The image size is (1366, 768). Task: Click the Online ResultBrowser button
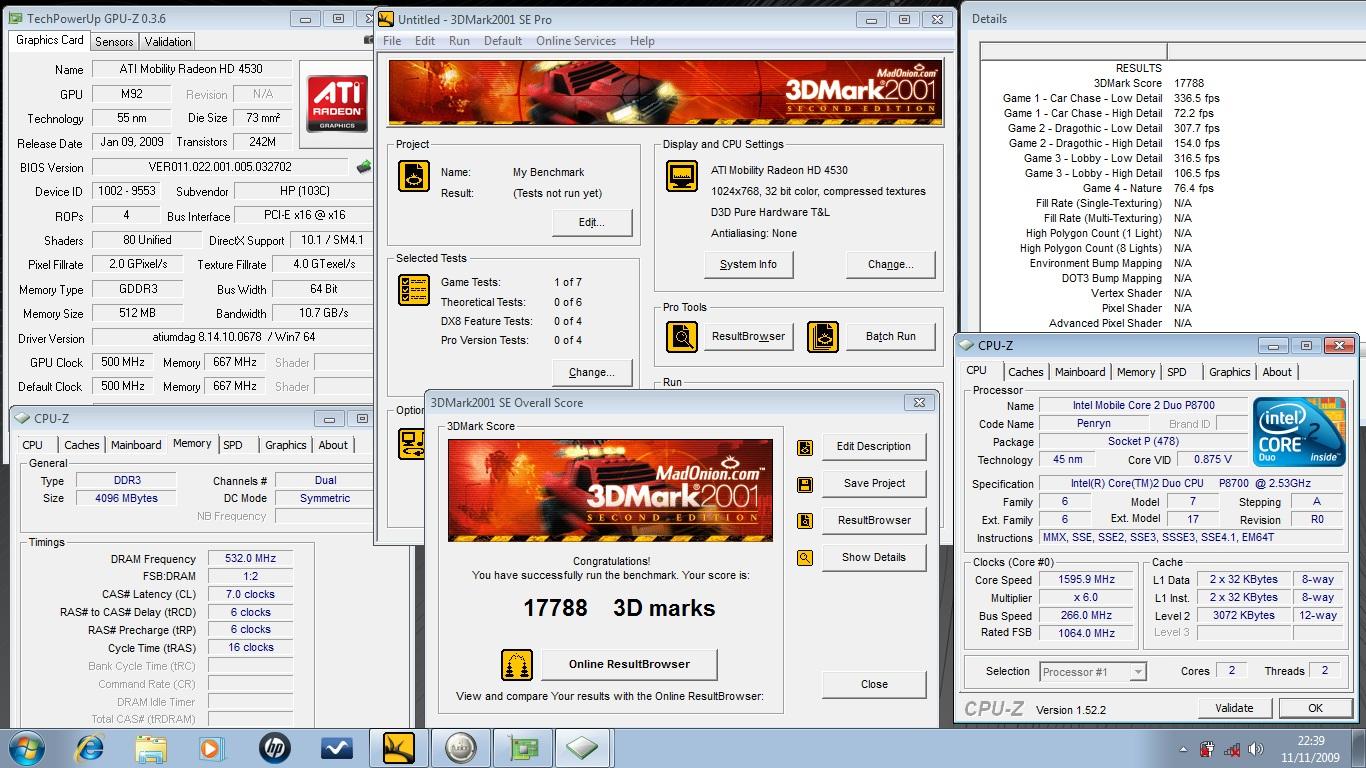629,664
